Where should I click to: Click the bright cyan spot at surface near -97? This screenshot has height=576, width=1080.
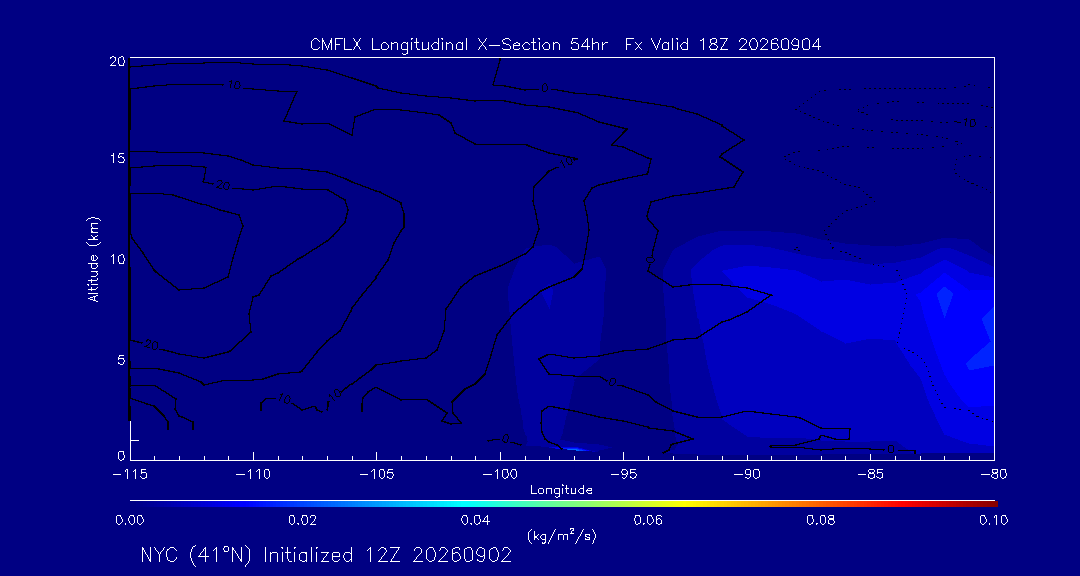[x=577, y=449]
